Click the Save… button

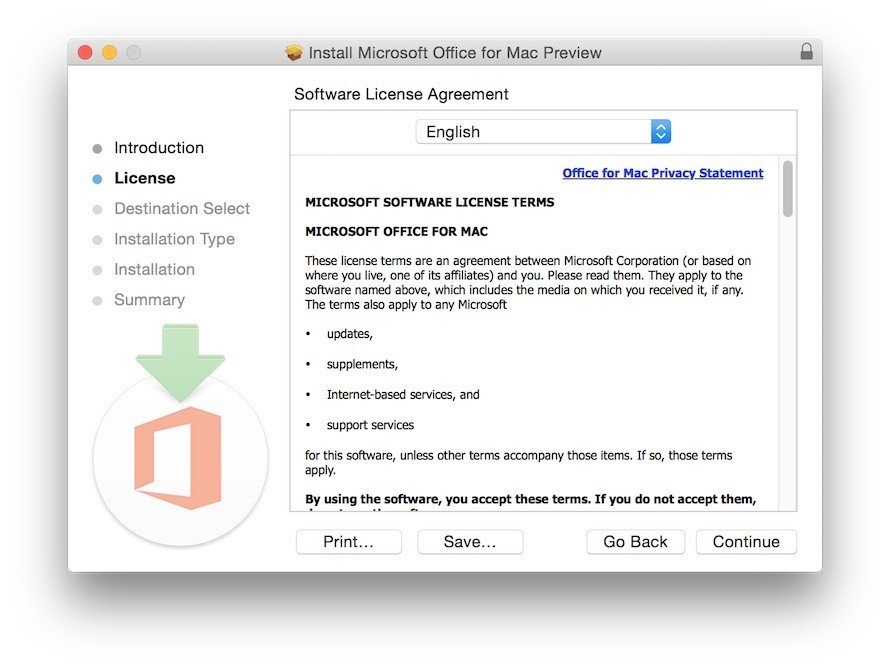pos(470,542)
